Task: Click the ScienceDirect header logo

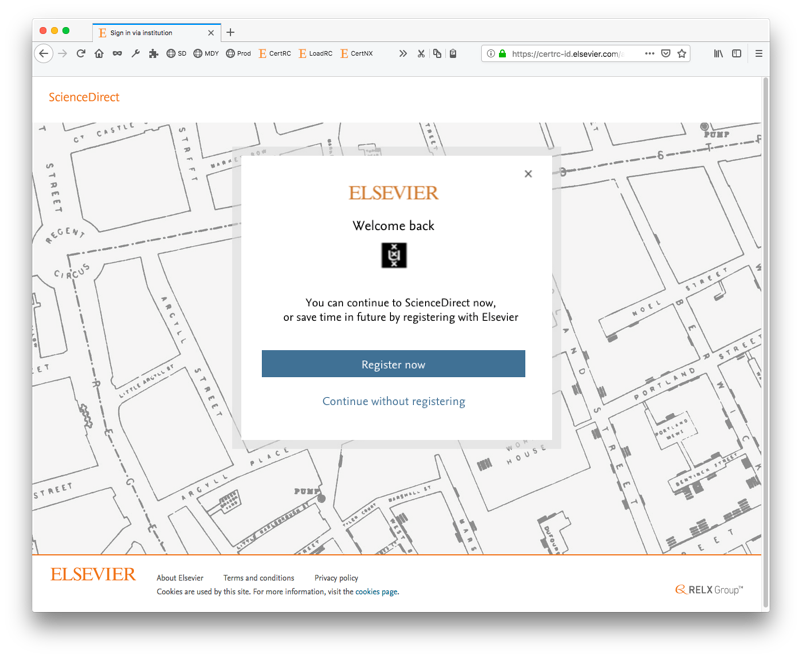Action: coord(84,97)
